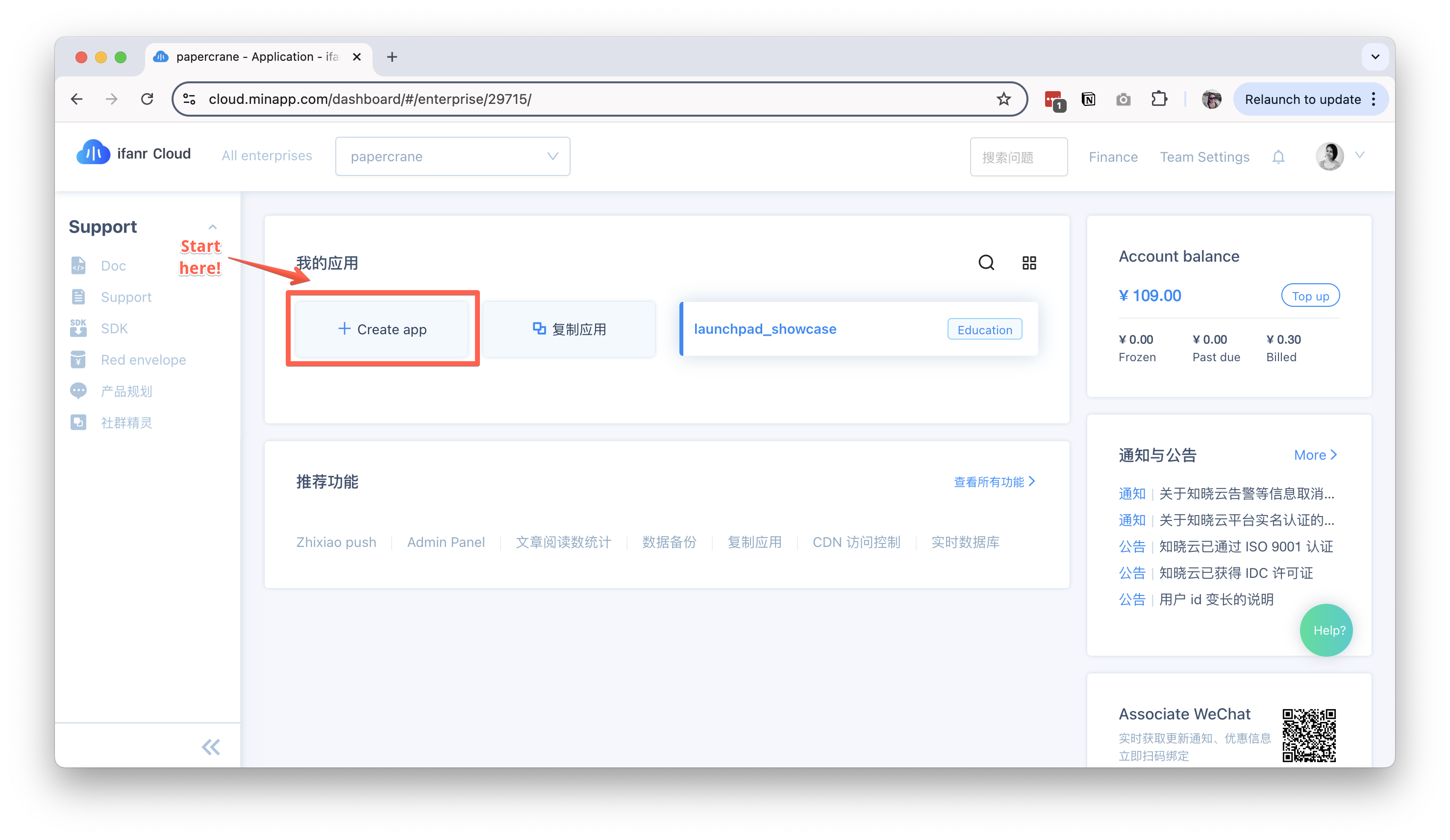Image resolution: width=1450 pixels, height=840 pixels.
Task: Open notifications via the bell icon
Action: point(1278,156)
